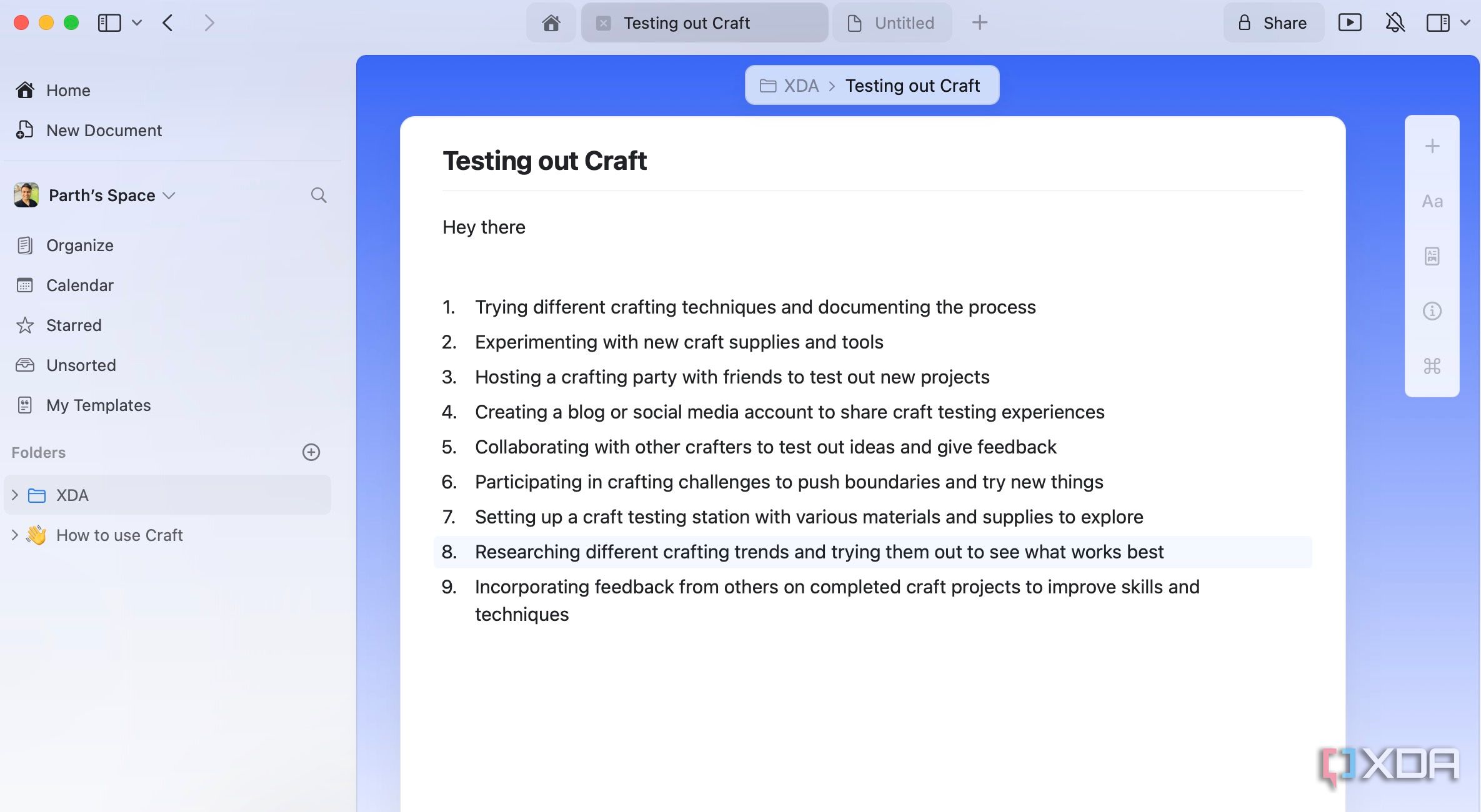Close the Testing out Craft tab
Image resolution: width=1481 pixels, height=812 pixels.
tap(603, 23)
